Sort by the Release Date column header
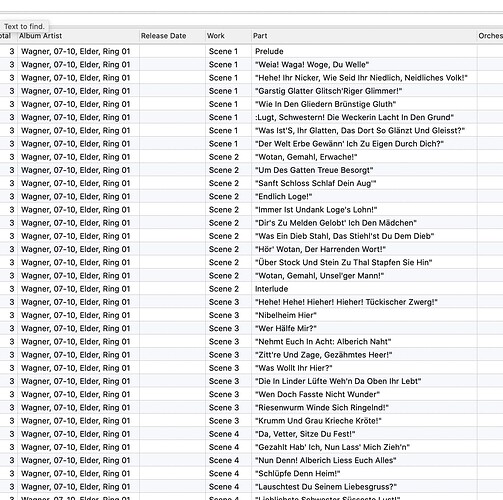This screenshot has height=500, width=503. coord(172,36)
